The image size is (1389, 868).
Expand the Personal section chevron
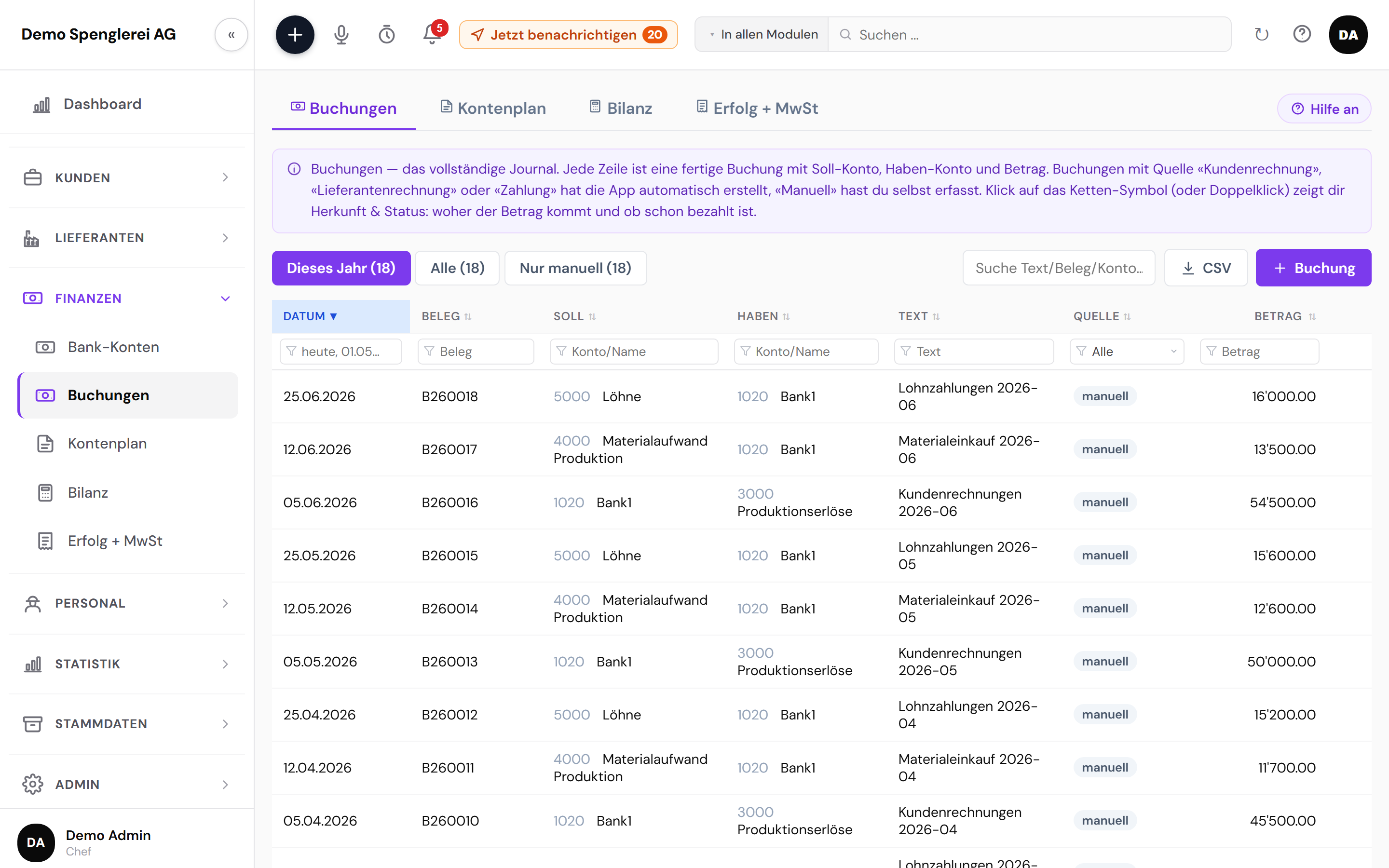[x=225, y=603]
